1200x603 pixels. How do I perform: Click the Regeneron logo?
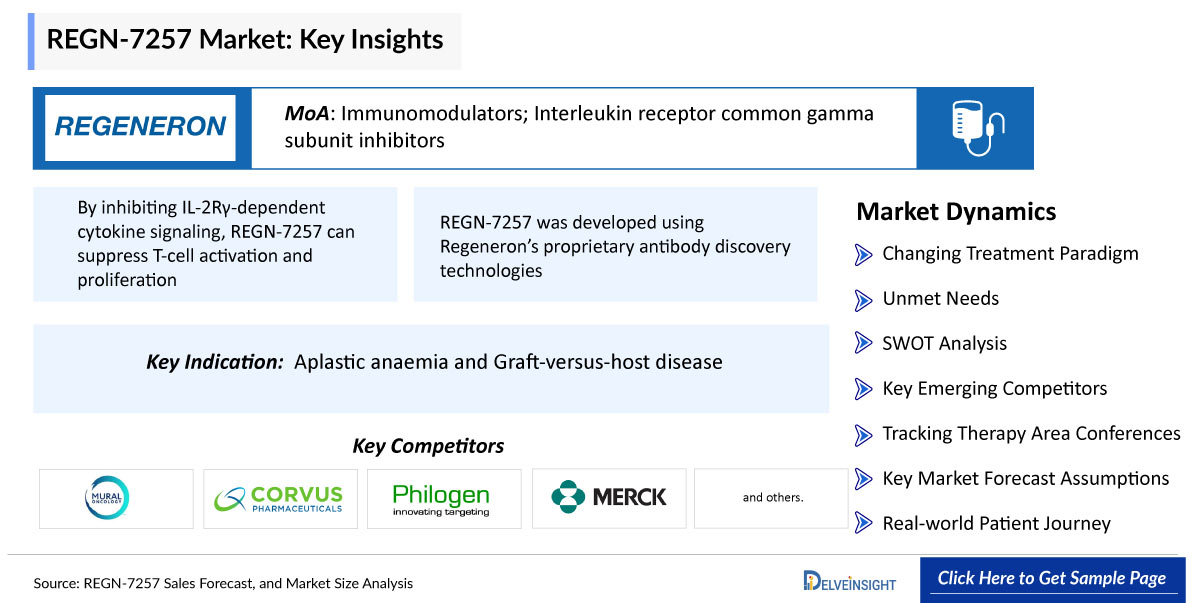pos(140,128)
